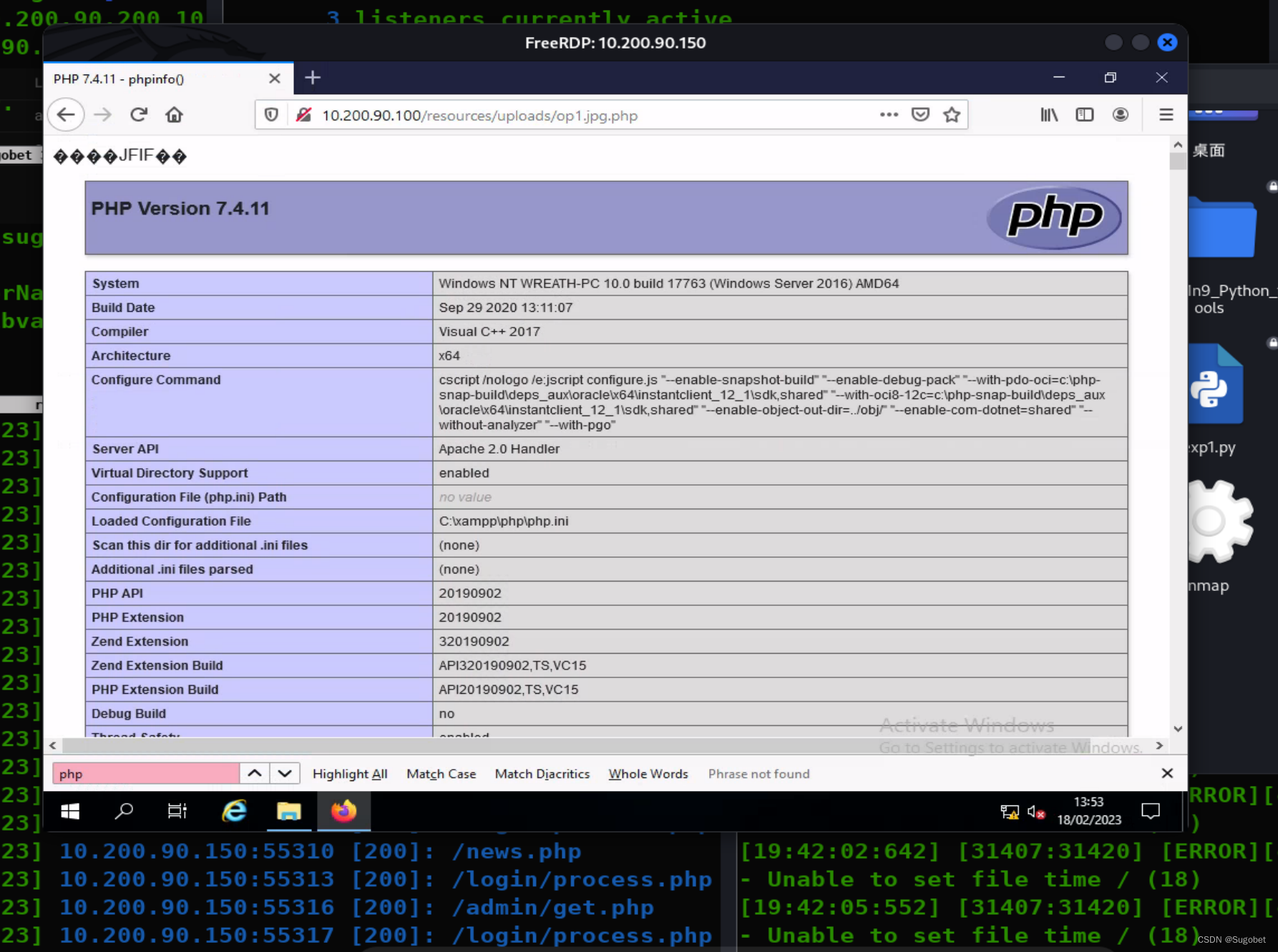
Task: Click the horizontal scrollbar right arrow
Action: pos(1159,745)
